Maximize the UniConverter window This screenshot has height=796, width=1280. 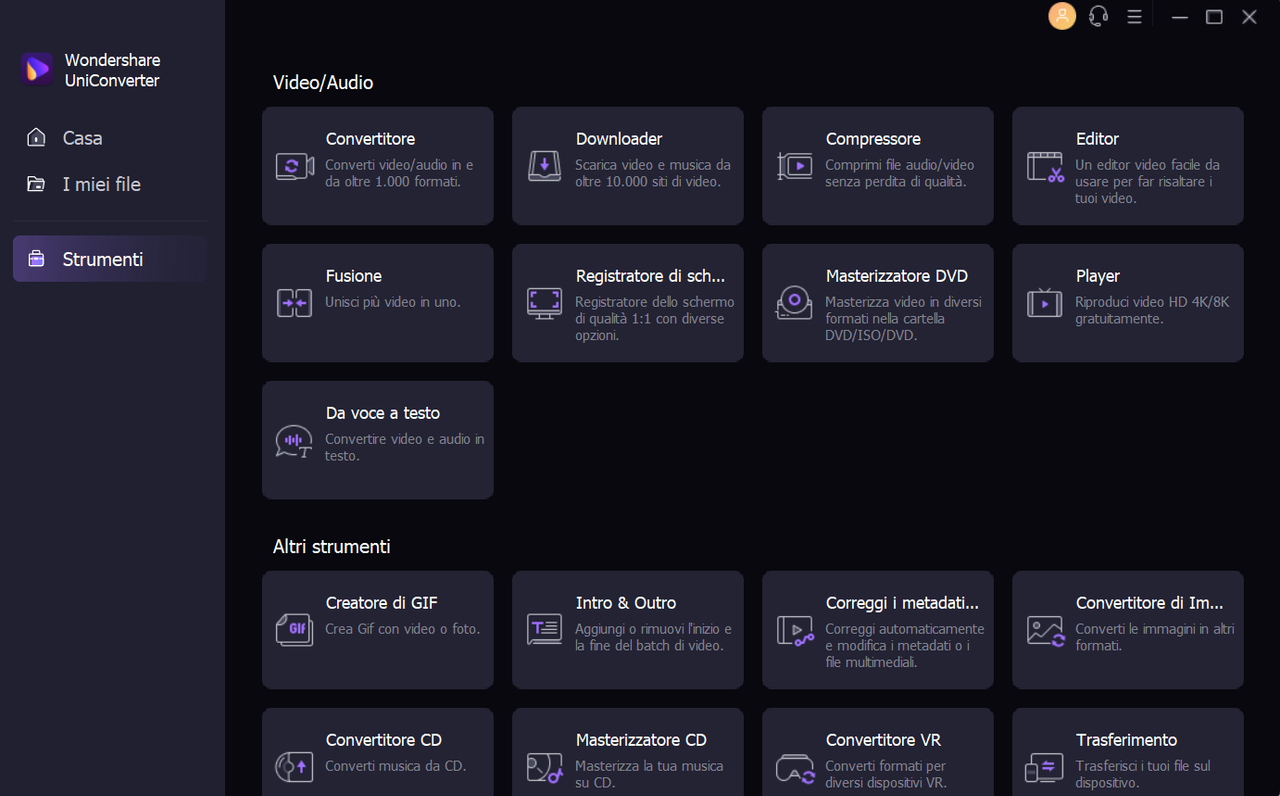point(1214,17)
